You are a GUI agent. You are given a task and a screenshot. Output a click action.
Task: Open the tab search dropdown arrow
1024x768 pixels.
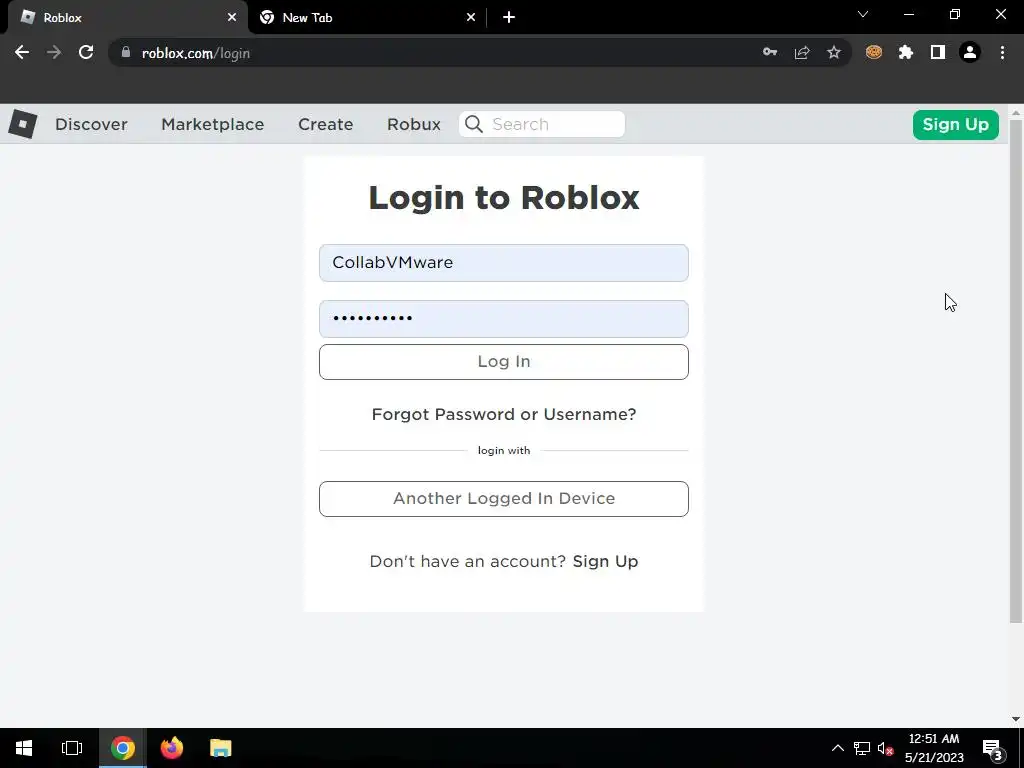(x=863, y=14)
